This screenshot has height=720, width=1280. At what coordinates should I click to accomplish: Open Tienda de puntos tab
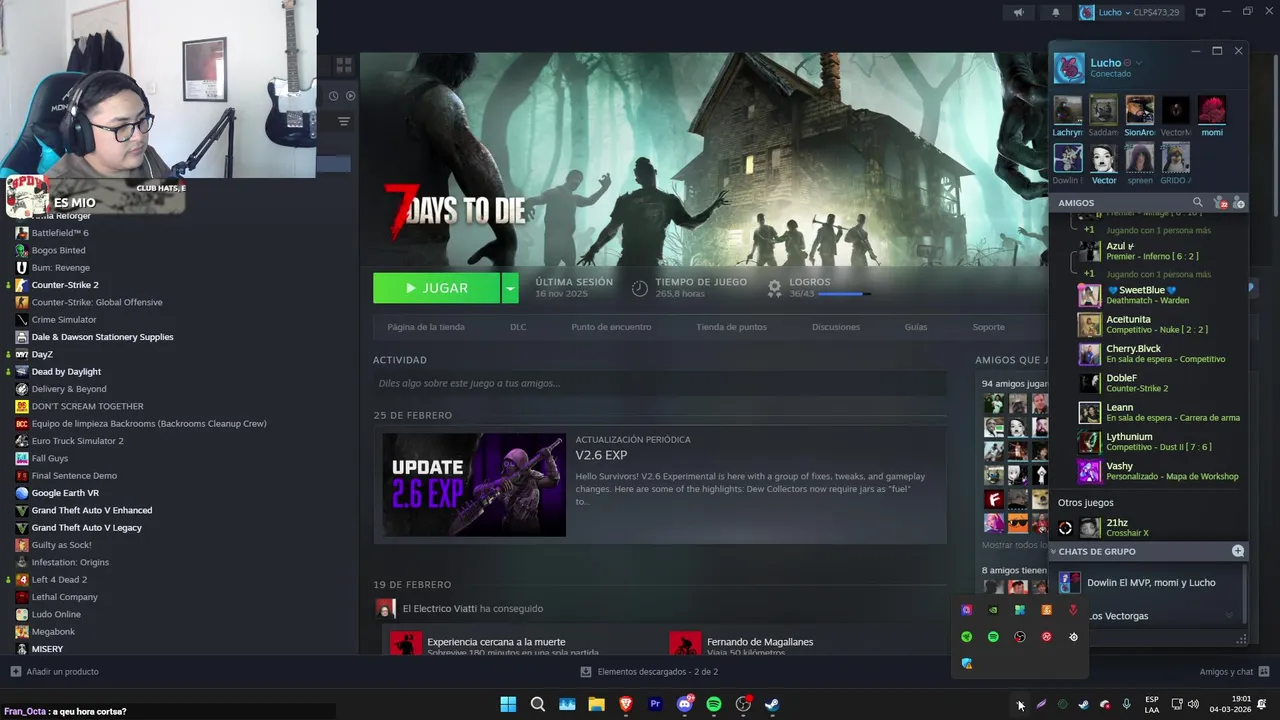[x=732, y=327]
